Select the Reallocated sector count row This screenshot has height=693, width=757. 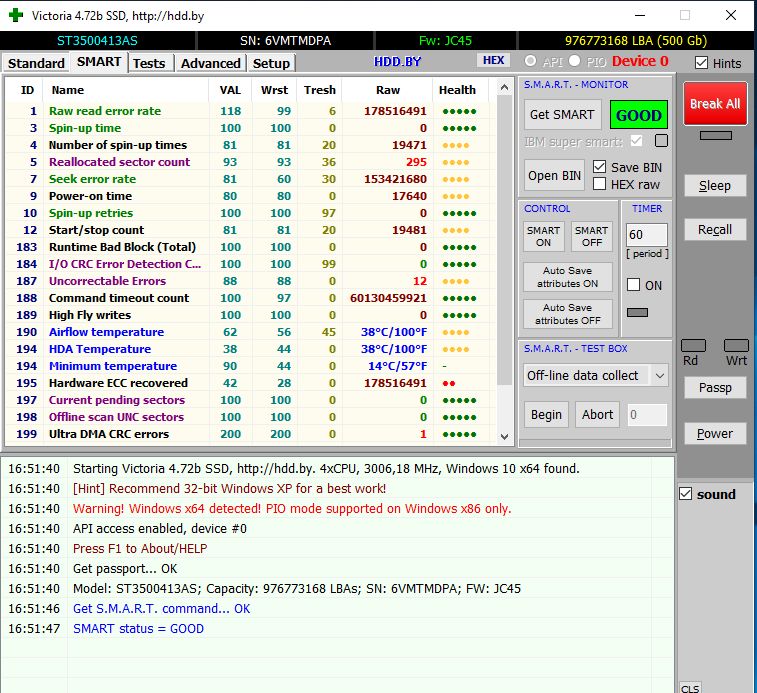[x=251, y=162]
